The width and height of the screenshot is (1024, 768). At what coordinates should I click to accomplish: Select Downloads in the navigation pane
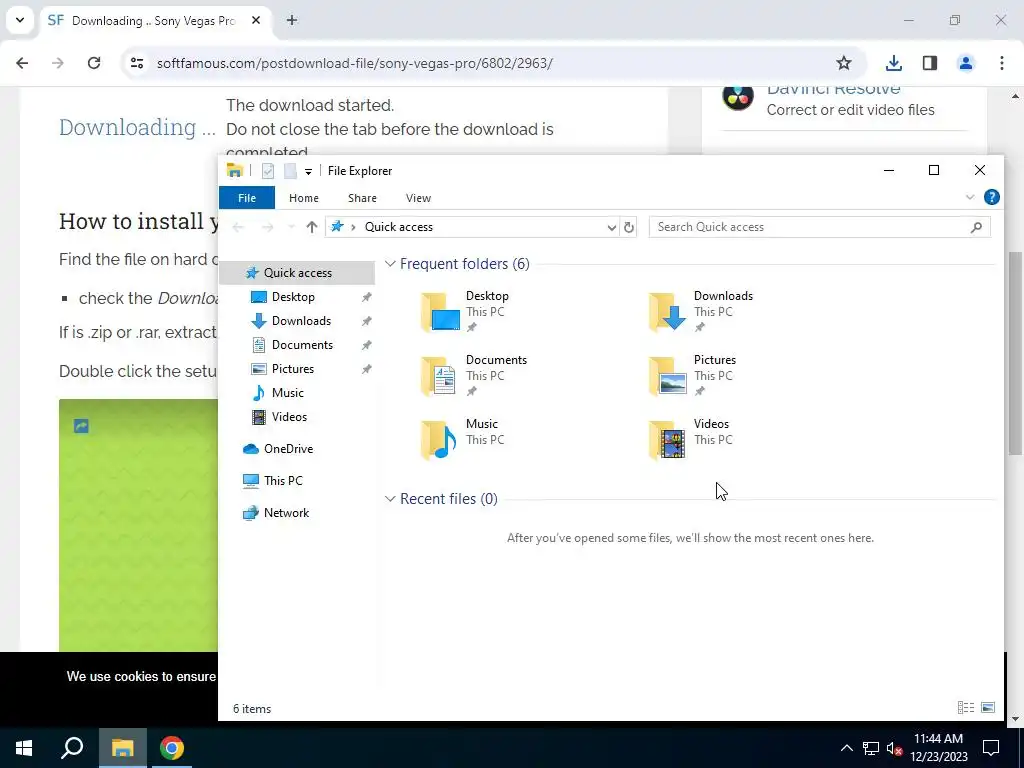coord(301,321)
